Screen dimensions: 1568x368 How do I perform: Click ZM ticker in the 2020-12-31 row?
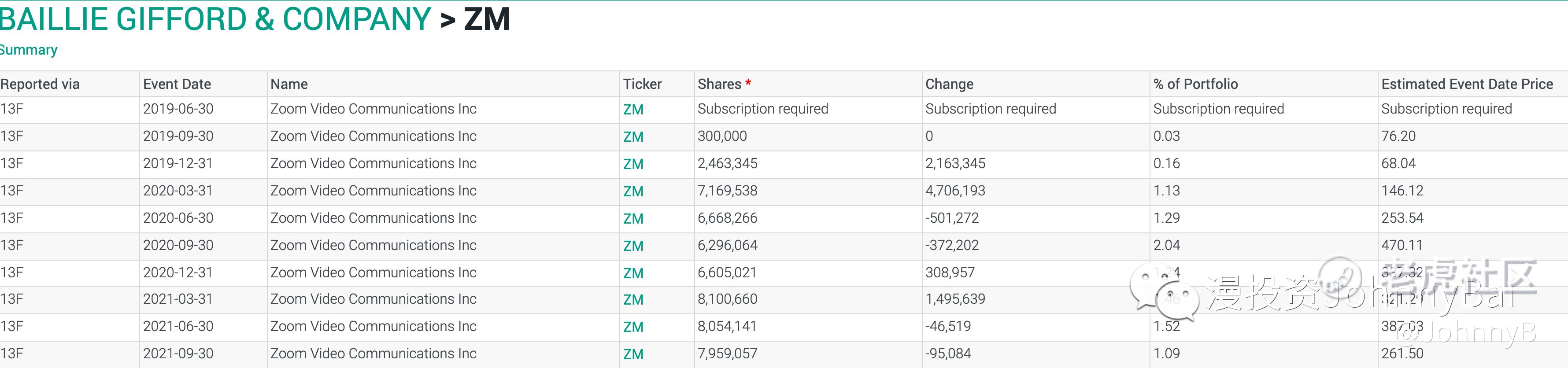pyautogui.click(x=633, y=274)
